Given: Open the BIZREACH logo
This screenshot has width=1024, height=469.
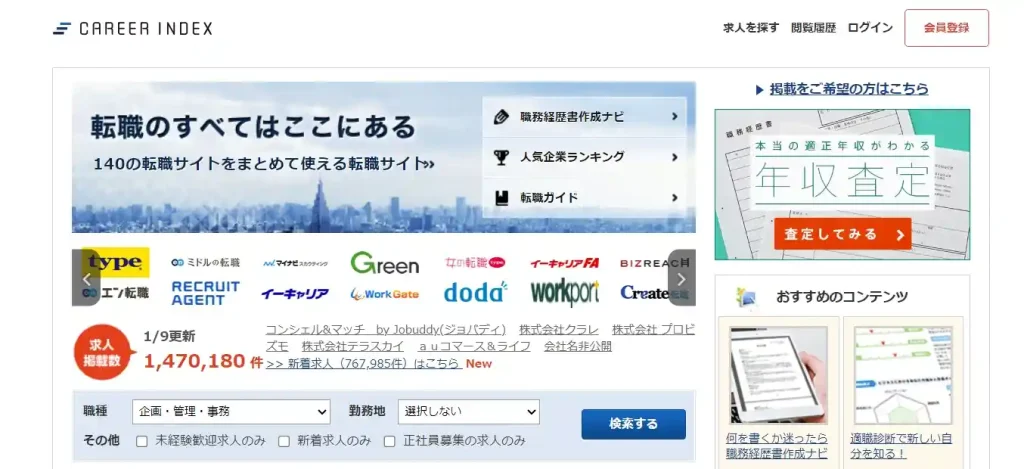Looking at the screenshot, I should (x=654, y=263).
